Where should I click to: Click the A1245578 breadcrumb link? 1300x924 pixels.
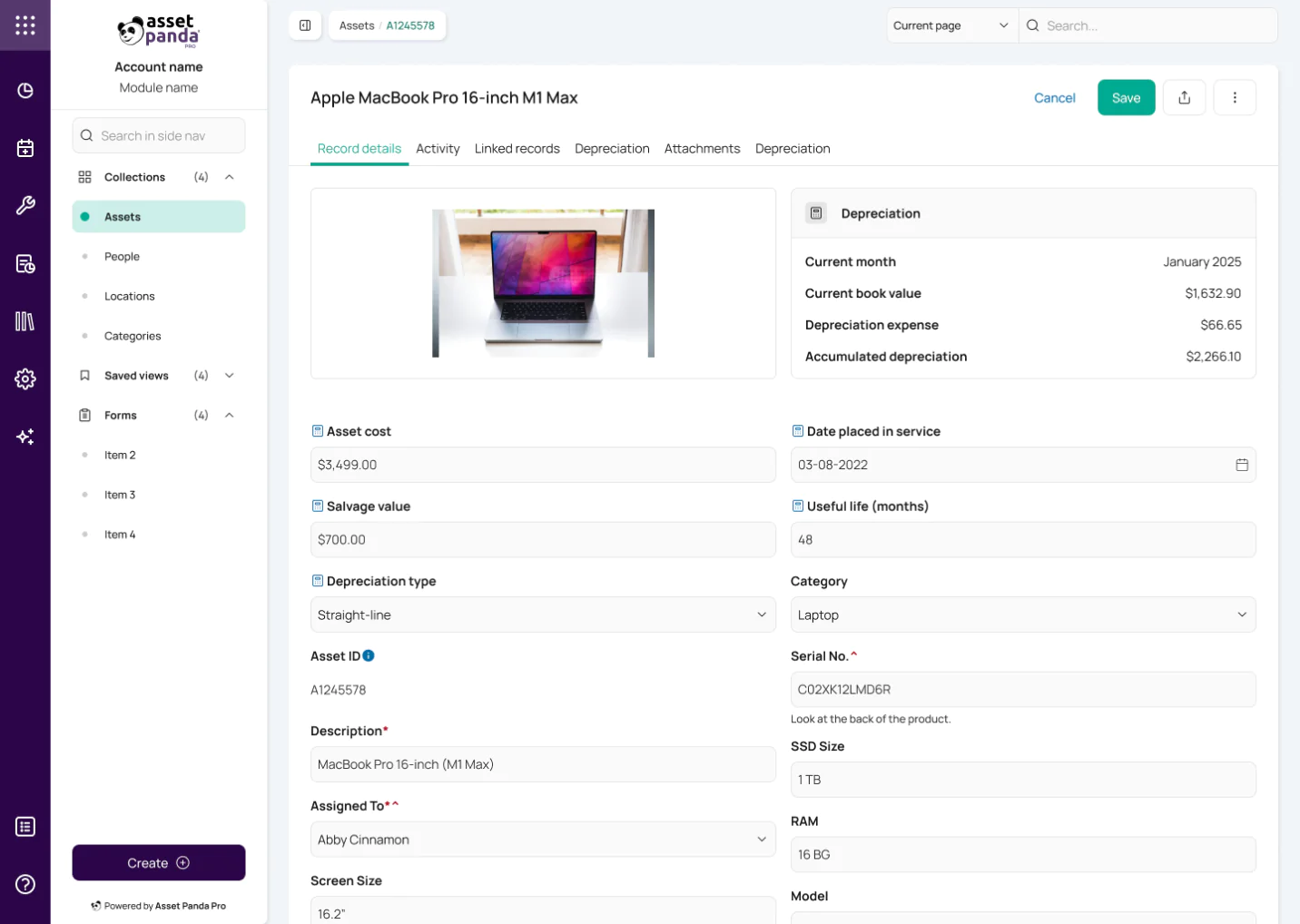pos(410,25)
